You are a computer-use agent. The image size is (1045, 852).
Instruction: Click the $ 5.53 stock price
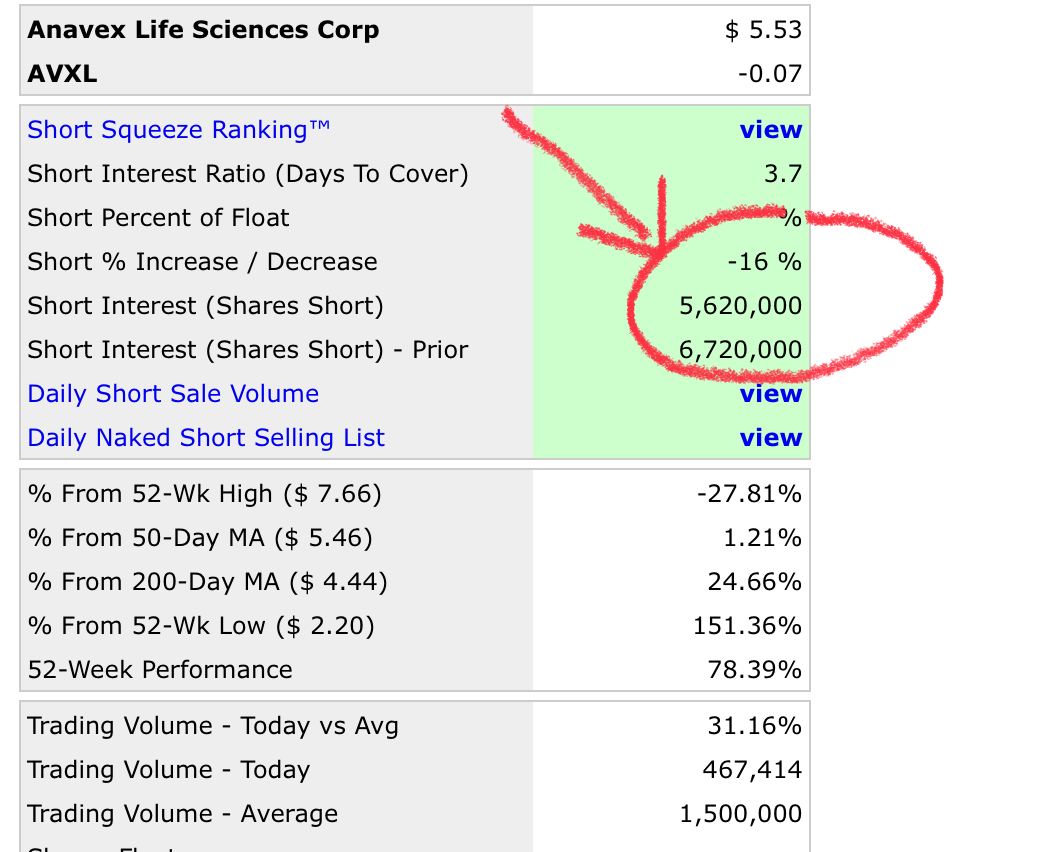763,30
